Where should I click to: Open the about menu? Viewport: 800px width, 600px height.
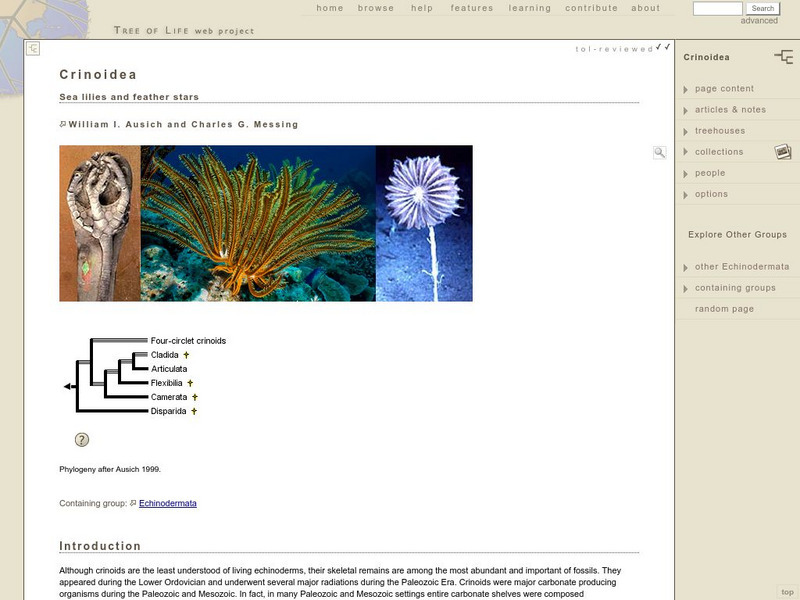point(645,8)
